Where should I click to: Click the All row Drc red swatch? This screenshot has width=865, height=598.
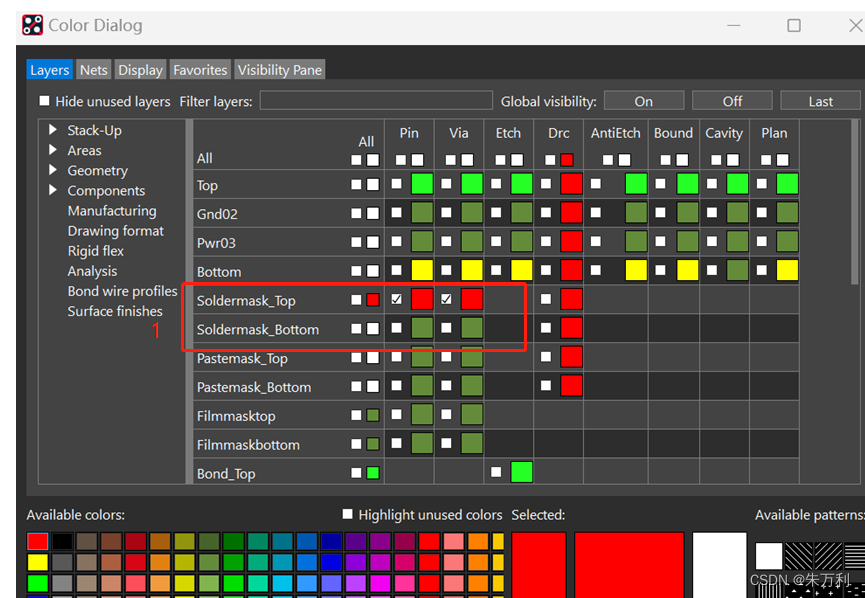pos(567,160)
